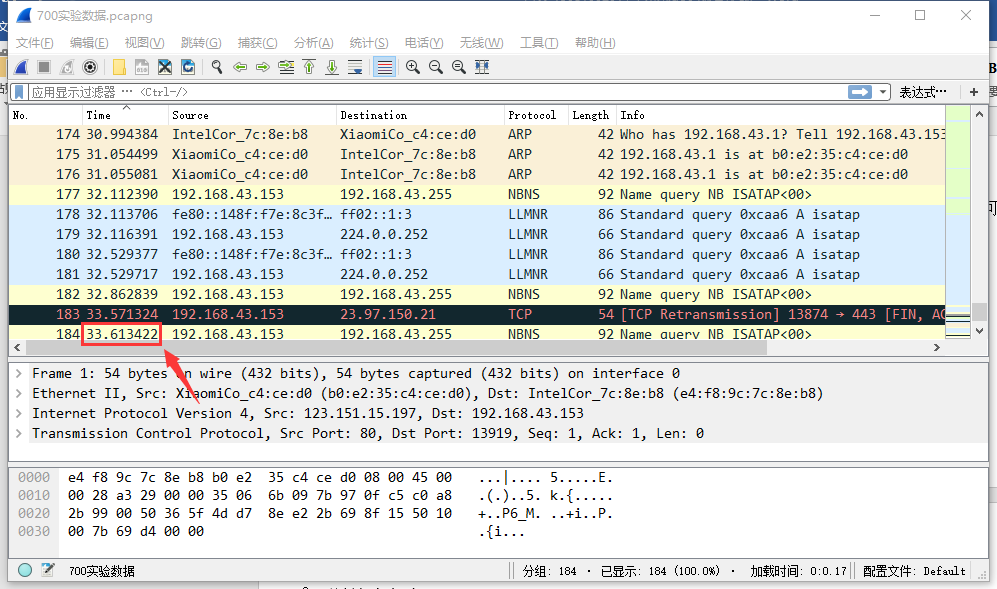
Task: Click the Restart current capture icon
Action: 67,67
